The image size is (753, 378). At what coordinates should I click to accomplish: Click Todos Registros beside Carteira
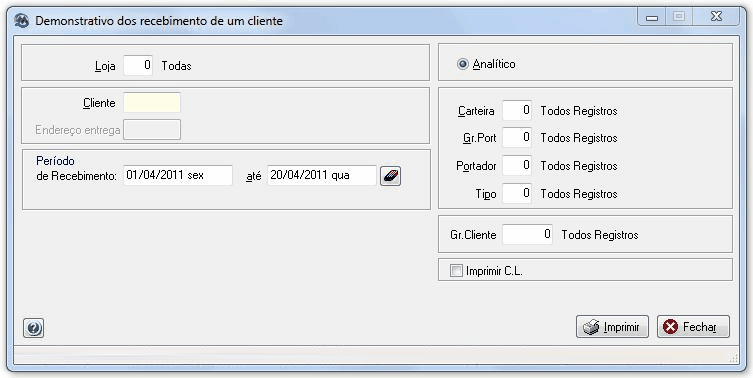[x=579, y=111]
